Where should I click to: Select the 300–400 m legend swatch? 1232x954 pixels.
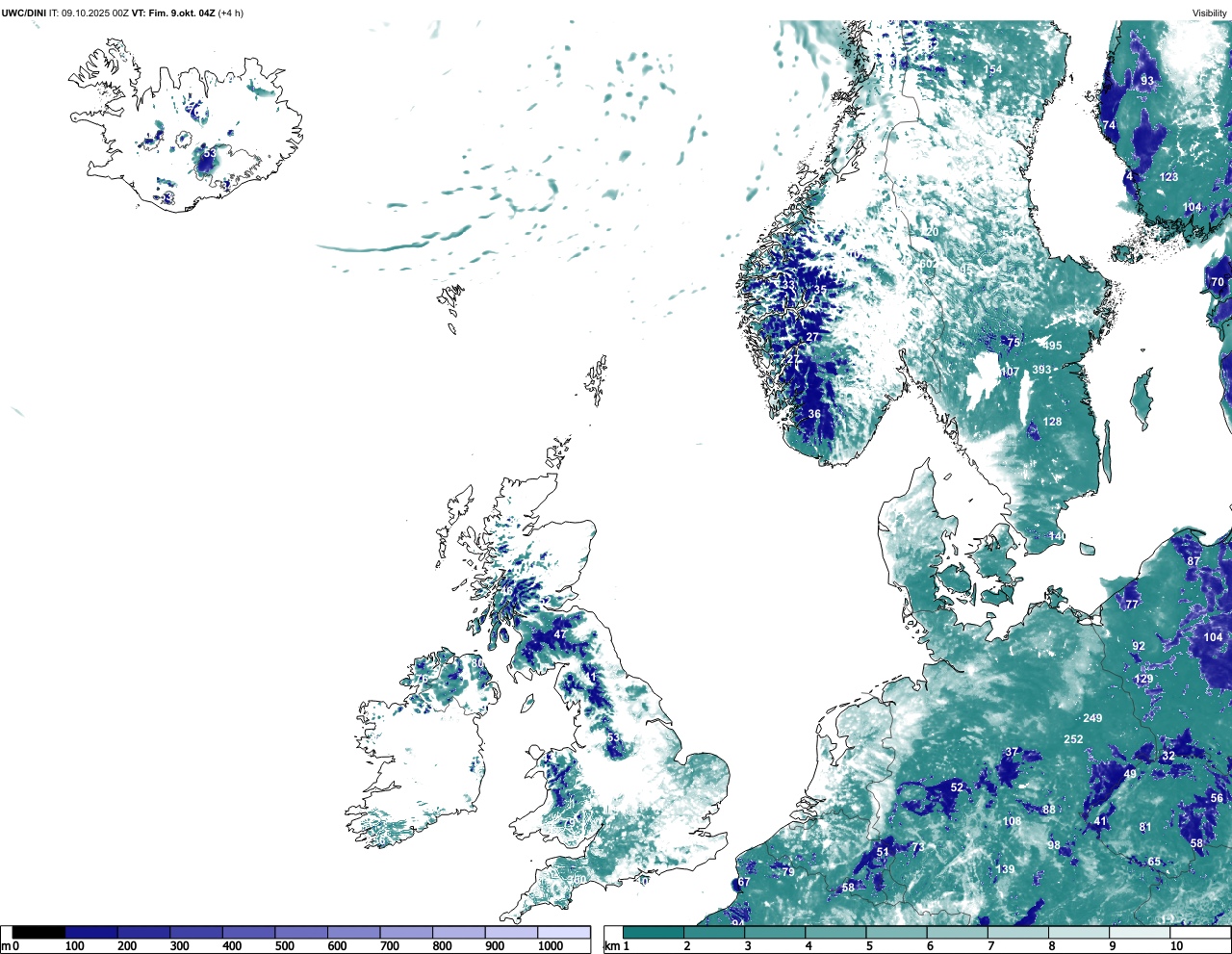pyautogui.click(x=196, y=932)
